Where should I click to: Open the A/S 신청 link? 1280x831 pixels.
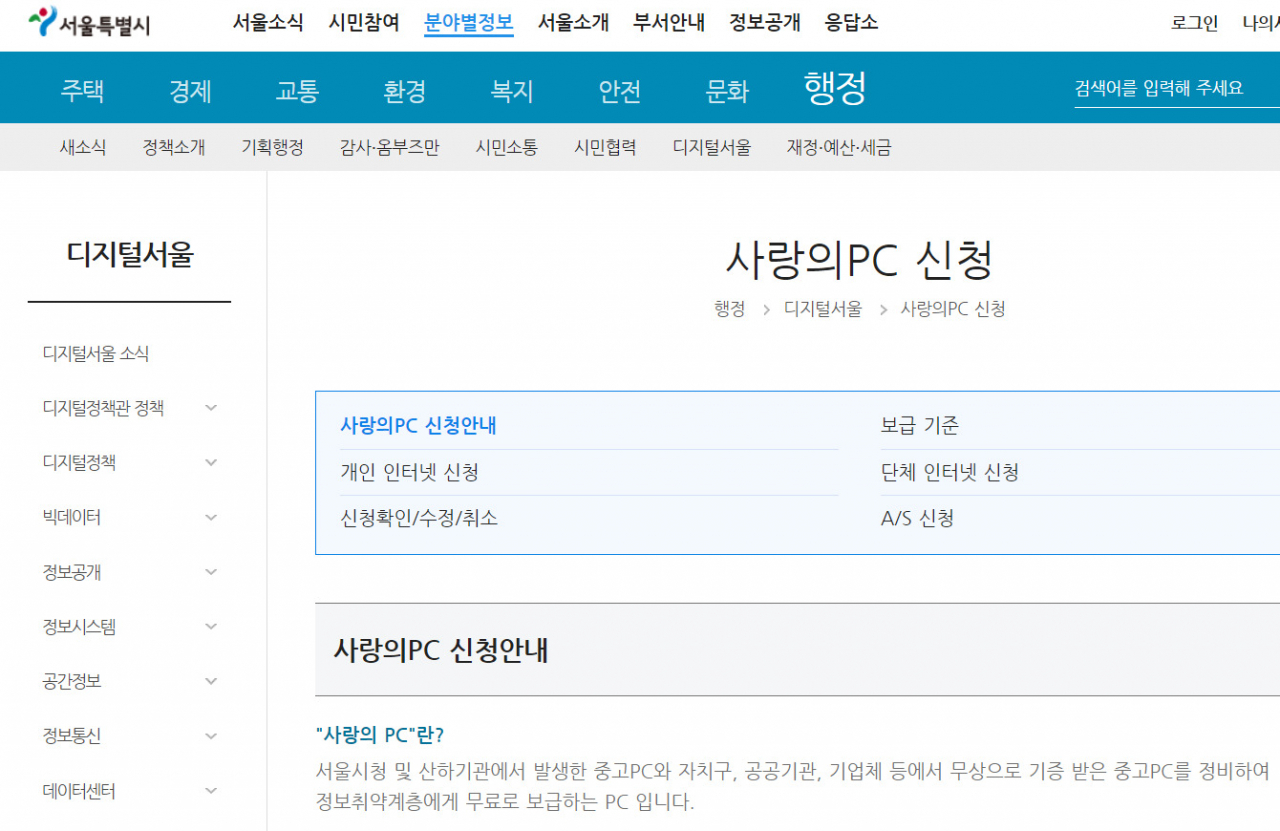(917, 518)
